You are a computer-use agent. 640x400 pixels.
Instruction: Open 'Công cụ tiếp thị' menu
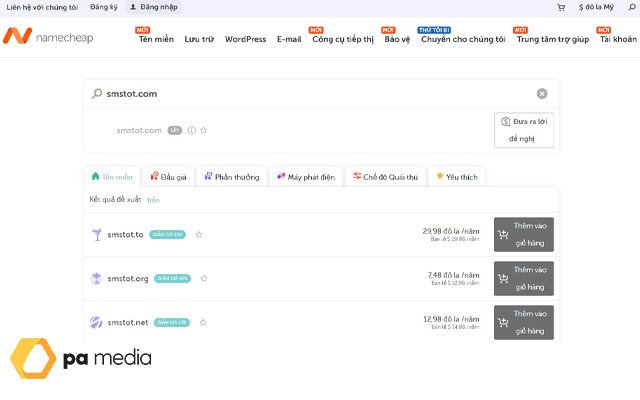coord(343,39)
